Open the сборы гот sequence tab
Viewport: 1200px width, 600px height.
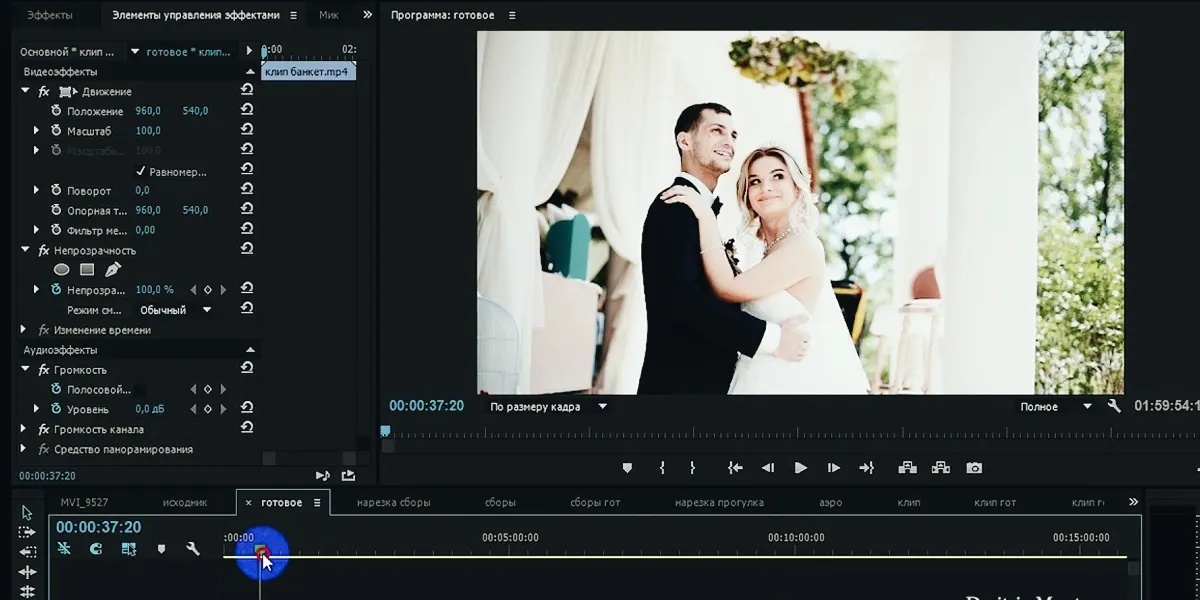click(x=595, y=502)
